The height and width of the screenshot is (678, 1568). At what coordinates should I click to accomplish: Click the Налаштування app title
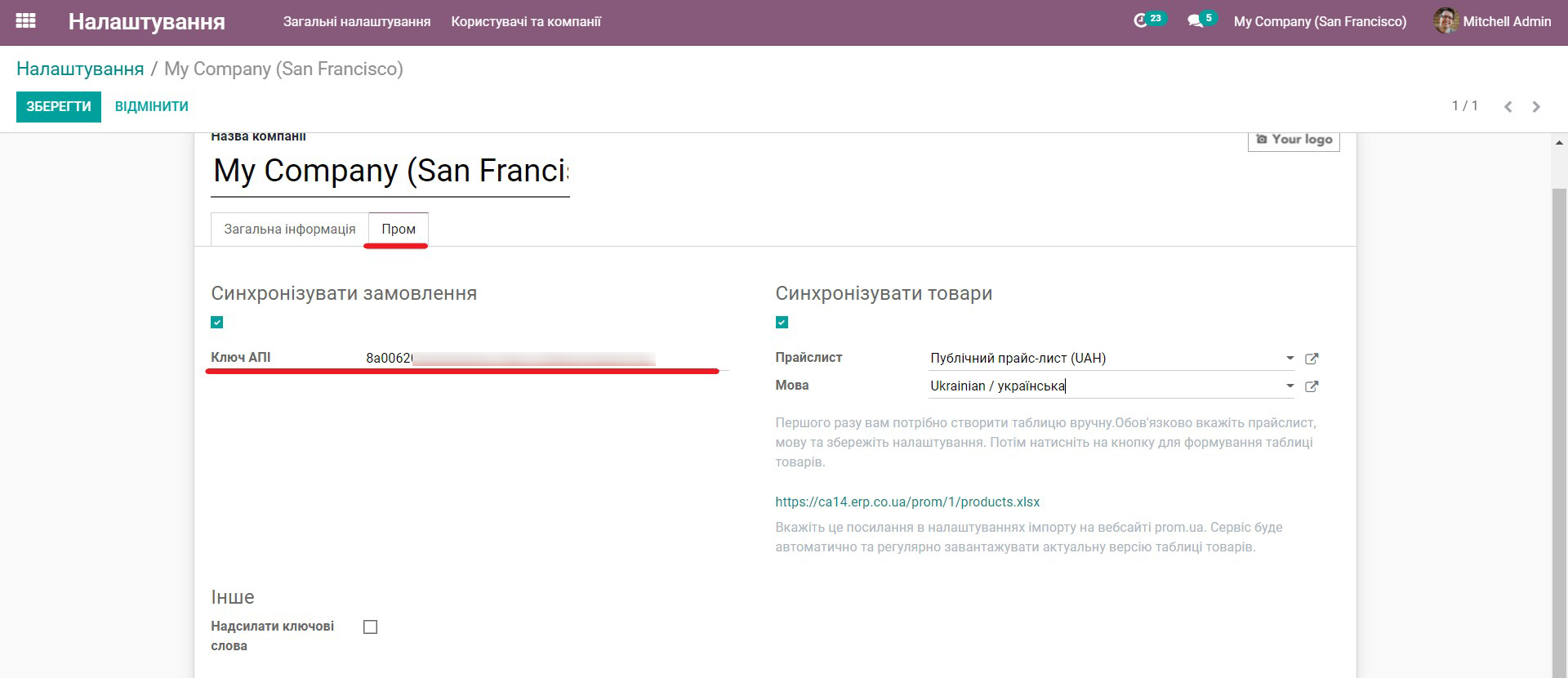coord(147,21)
